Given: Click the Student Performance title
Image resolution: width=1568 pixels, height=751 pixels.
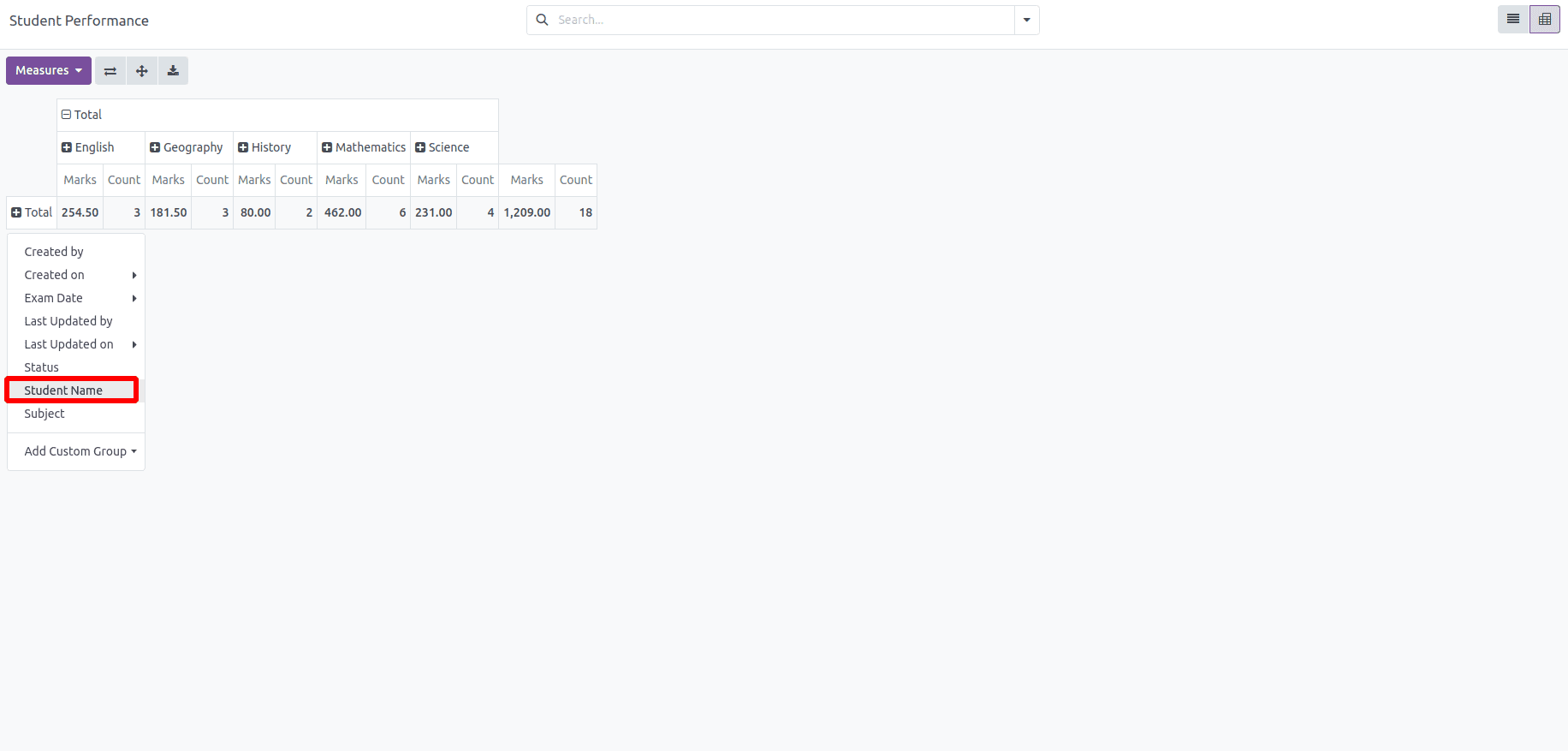Looking at the screenshot, I should coord(79,21).
